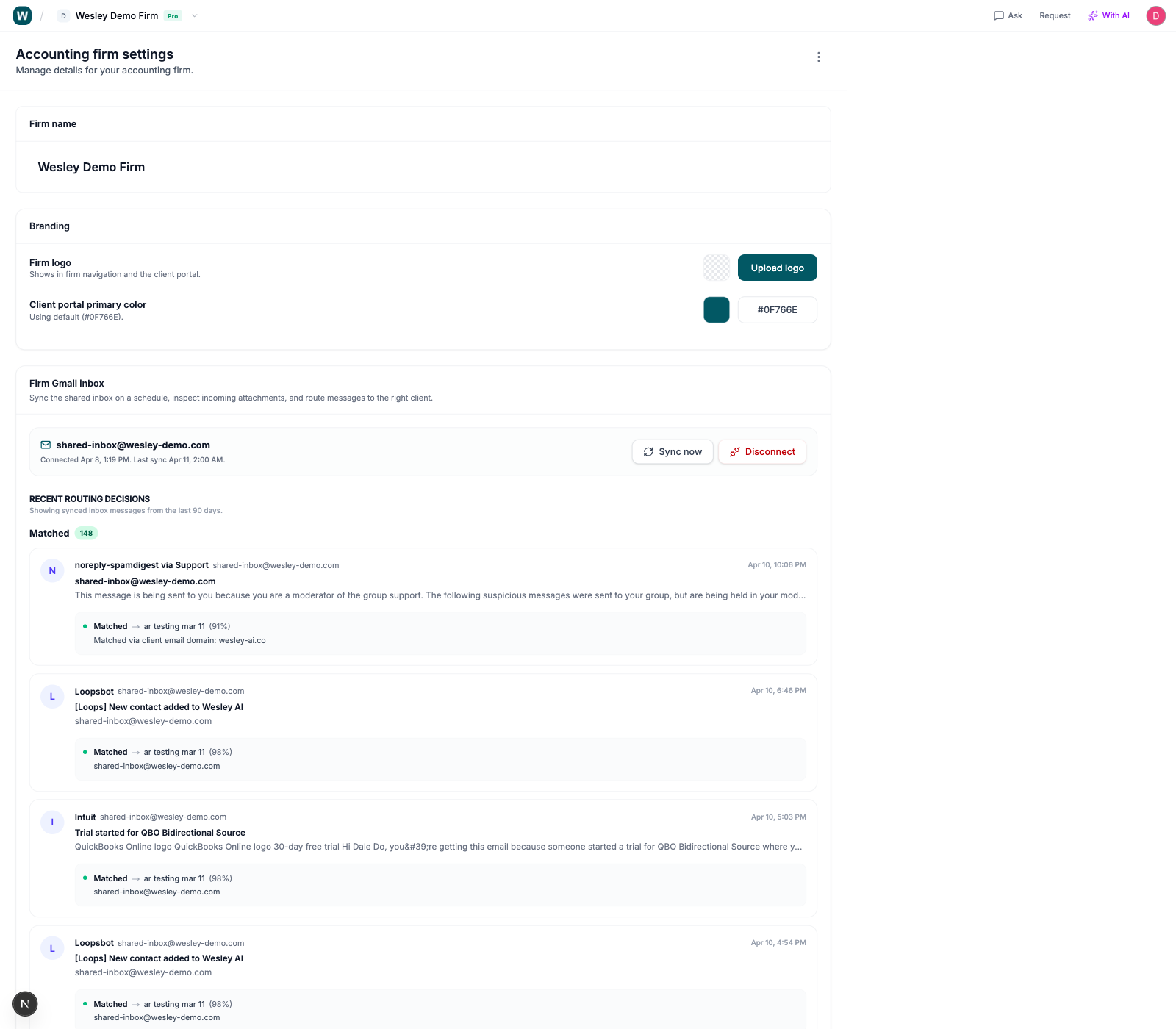Expand the Matched routing decisions section
This screenshot has width=1176, height=1029.
pyautogui.click(x=64, y=533)
